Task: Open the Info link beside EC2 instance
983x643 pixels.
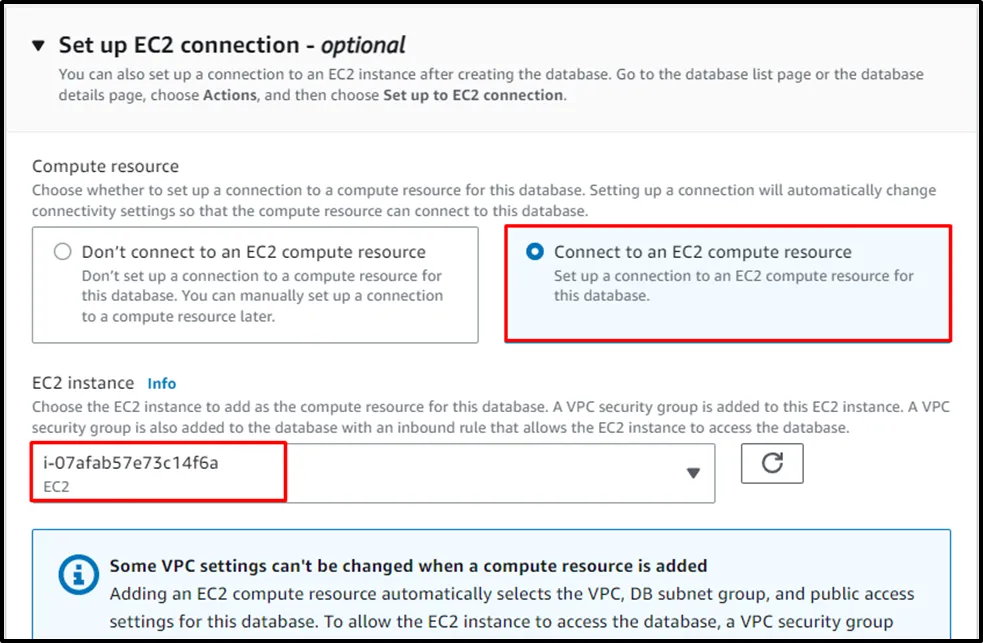Action: pyautogui.click(x=161, y=383)
